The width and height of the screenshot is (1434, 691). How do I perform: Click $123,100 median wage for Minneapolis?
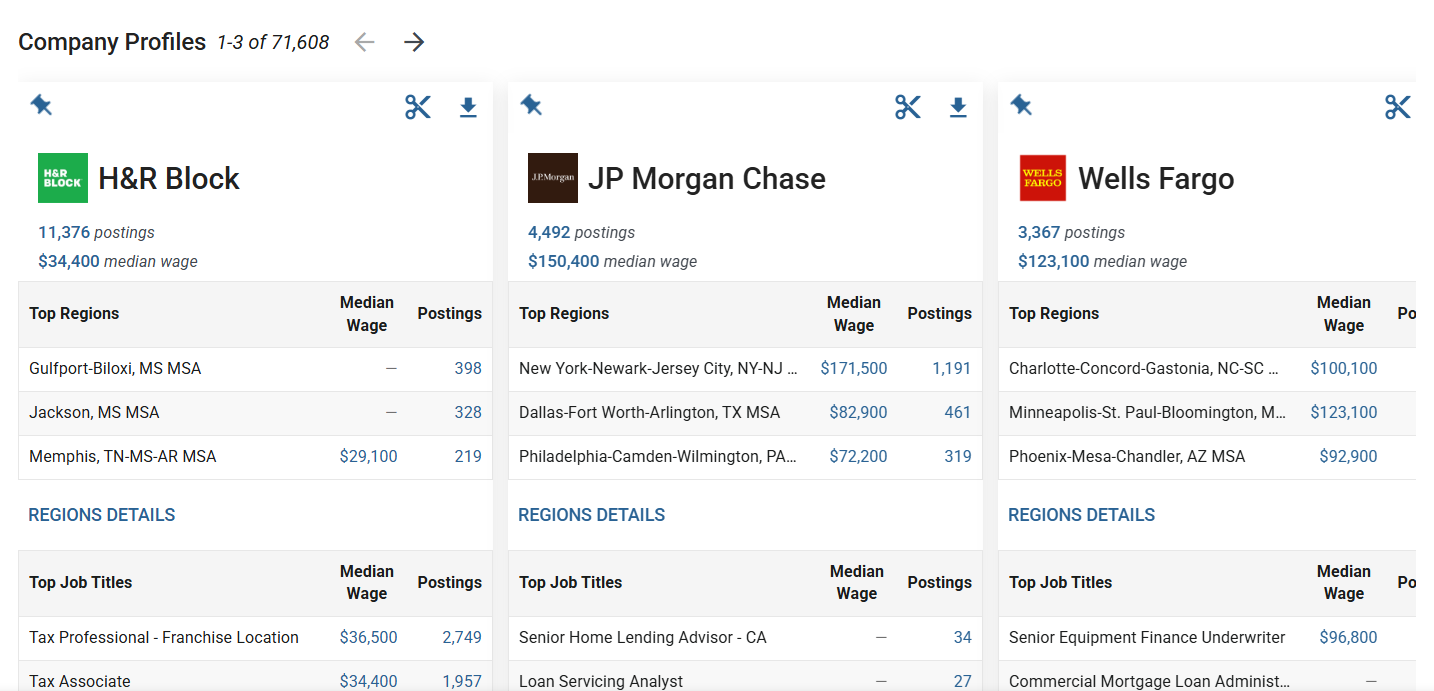tap(1344, 413)
